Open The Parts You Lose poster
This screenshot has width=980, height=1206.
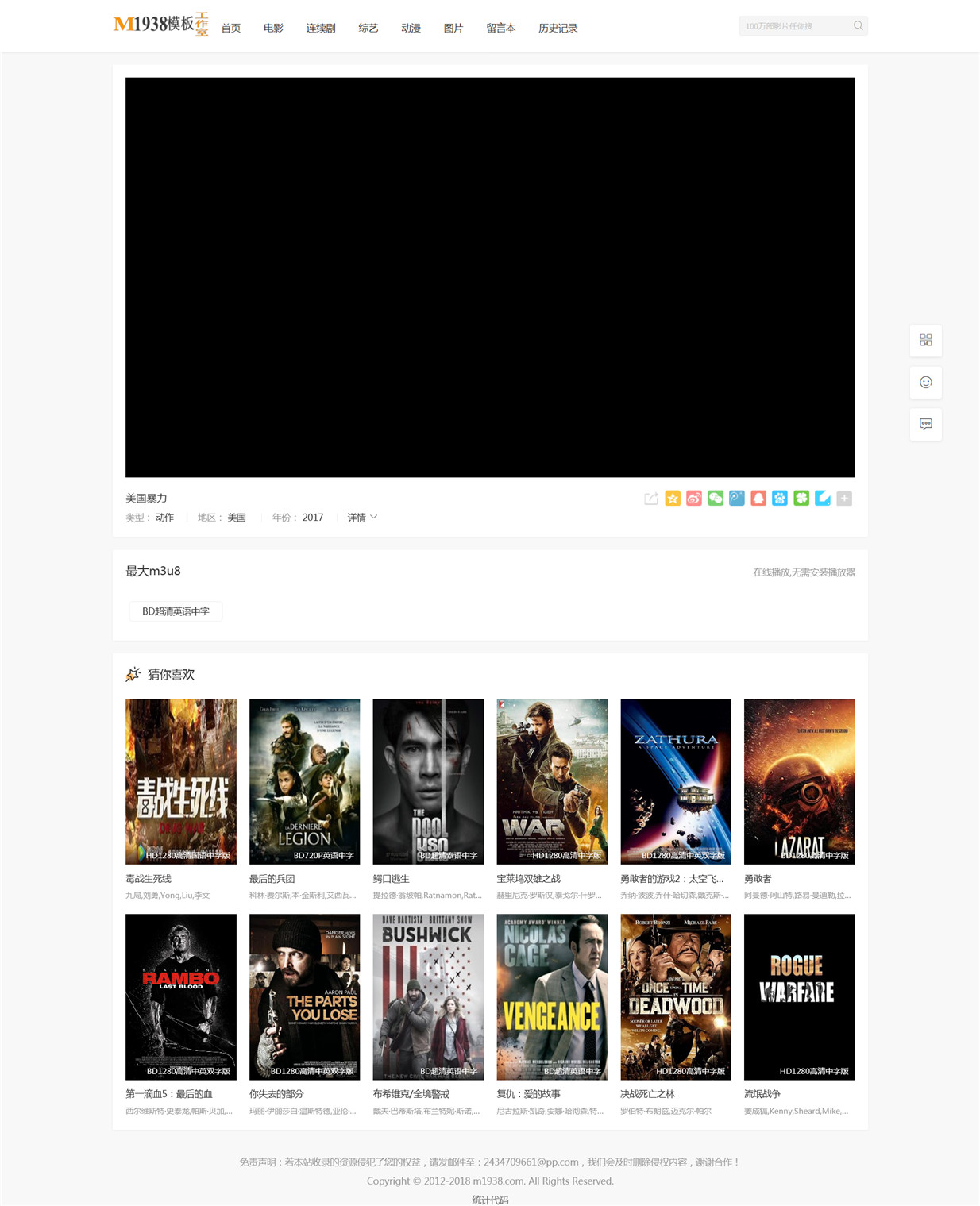(x=305, y=996)
